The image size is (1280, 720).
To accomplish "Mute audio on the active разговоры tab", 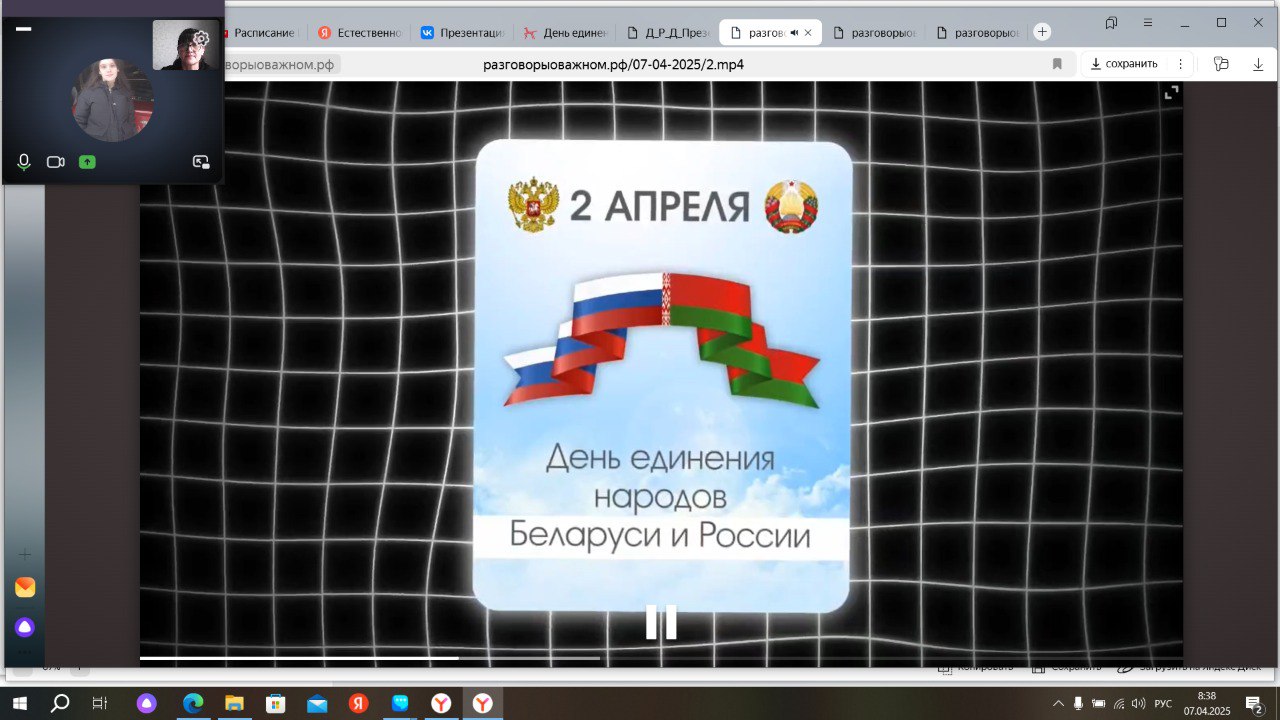I will tap(794, 33).
